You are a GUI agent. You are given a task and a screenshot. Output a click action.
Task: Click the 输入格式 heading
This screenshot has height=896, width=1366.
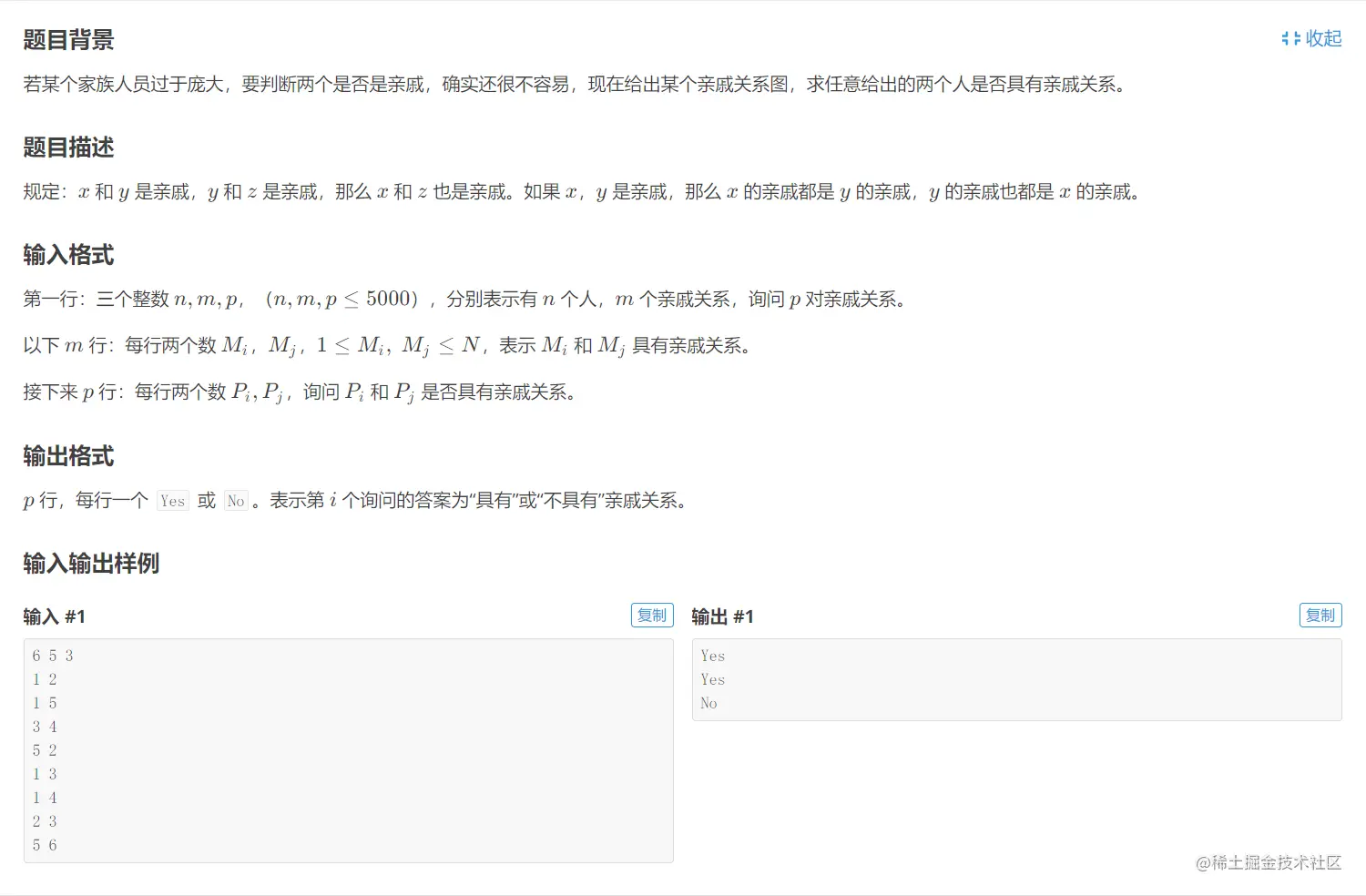67,255
